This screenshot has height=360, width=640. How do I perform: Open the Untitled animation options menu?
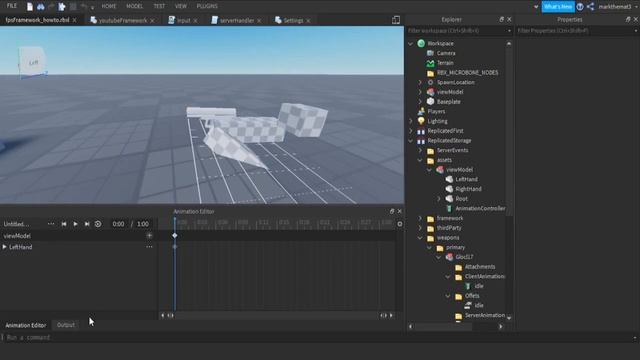pos(51,224)
